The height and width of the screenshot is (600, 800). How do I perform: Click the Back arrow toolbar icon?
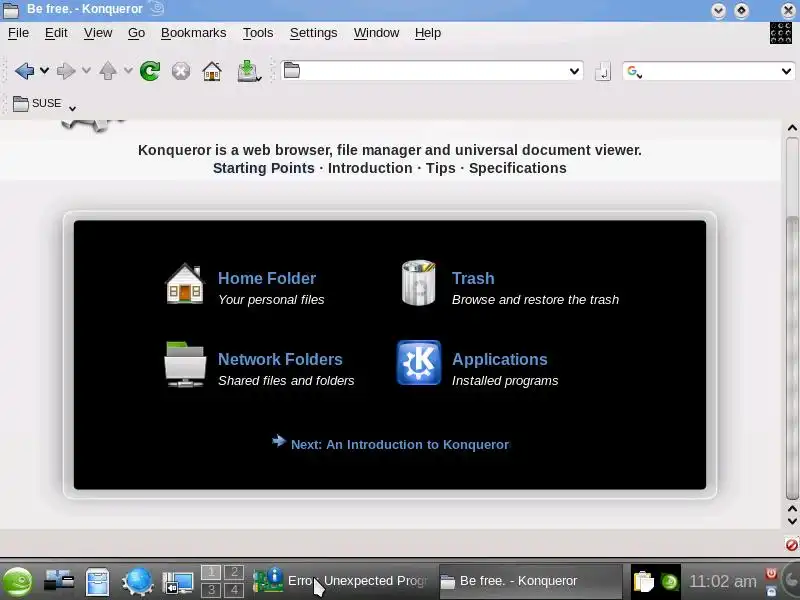pos(24,71)
